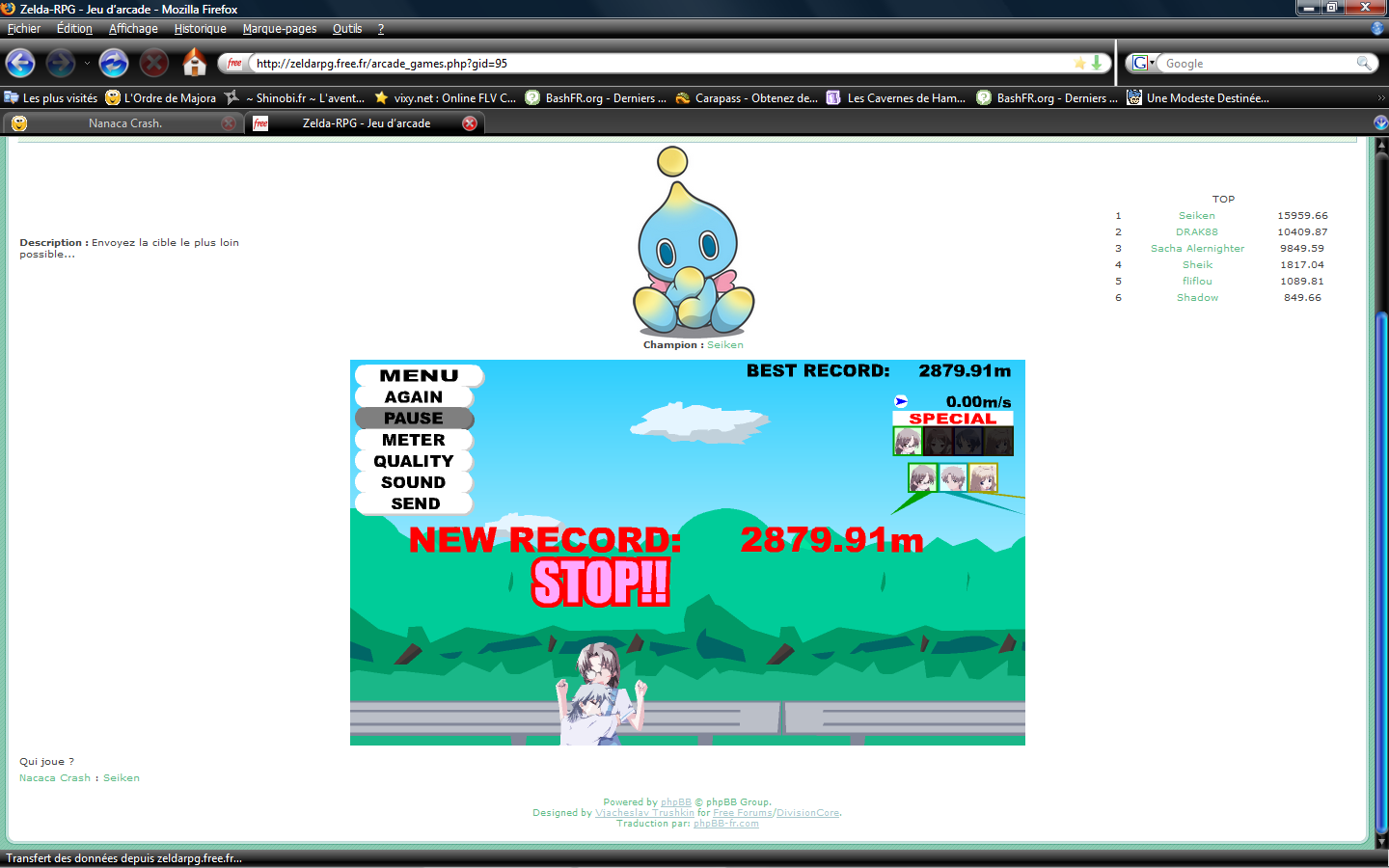
Task: Close the Zelda-RPG tab
Action: coord(470,123)
